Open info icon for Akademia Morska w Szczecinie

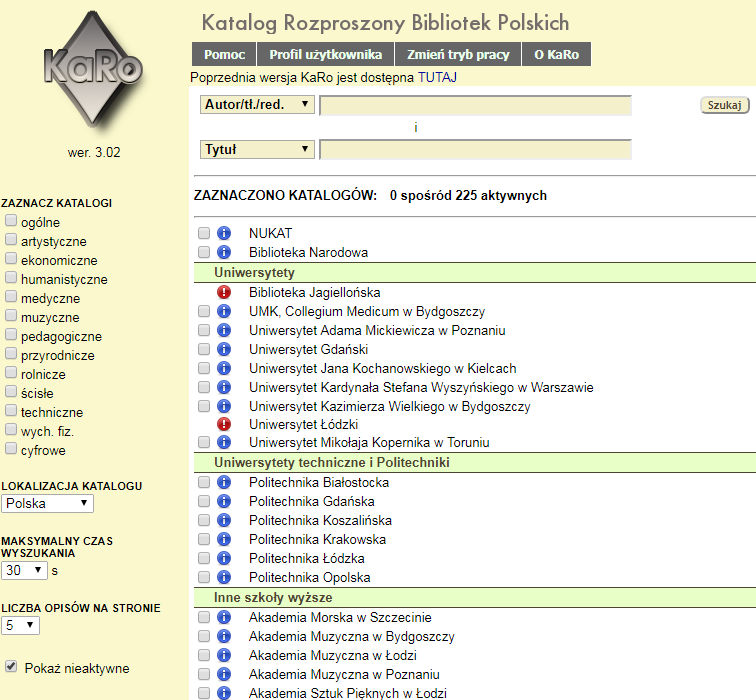224,617
